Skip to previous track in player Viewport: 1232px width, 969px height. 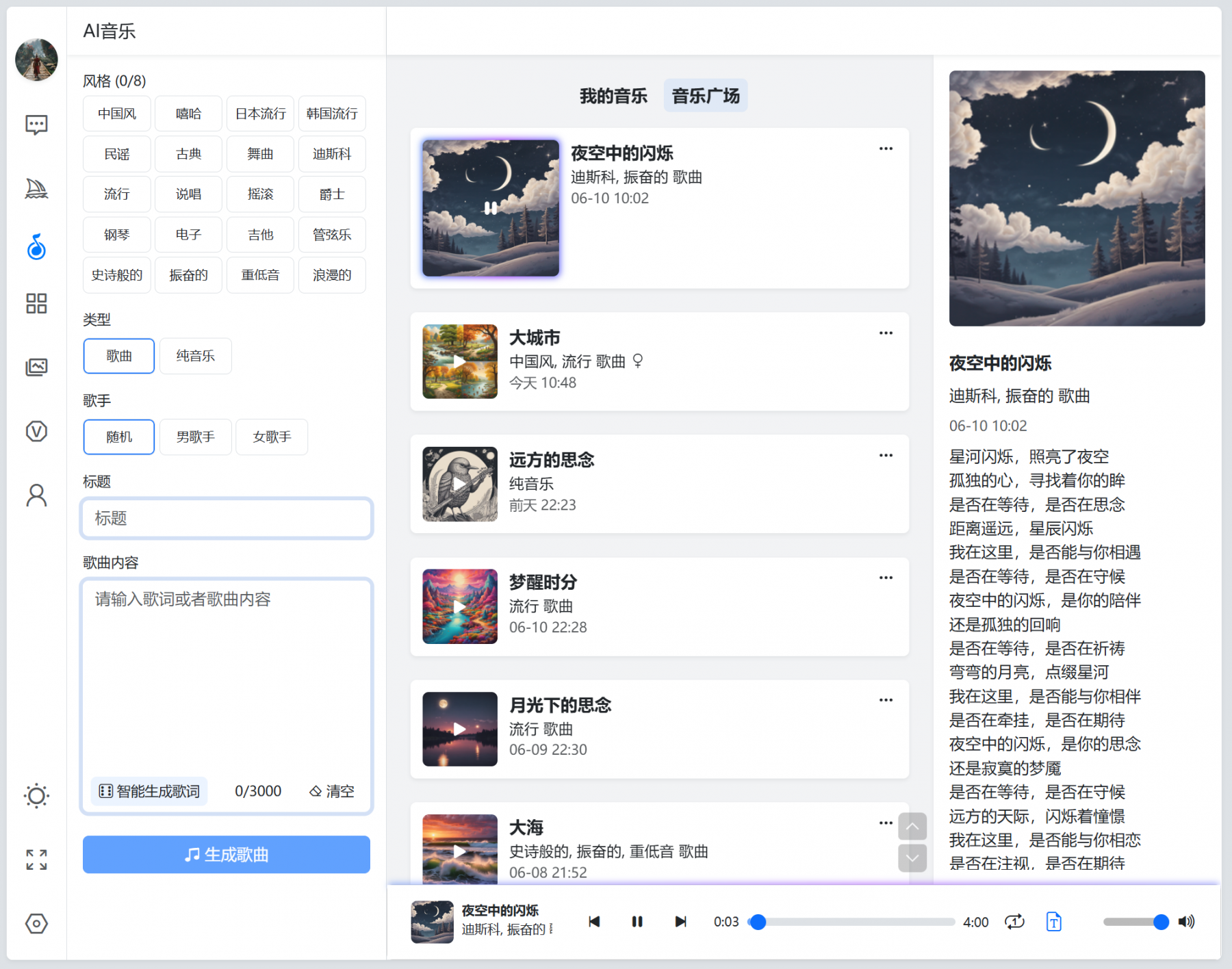coord(594,922)
